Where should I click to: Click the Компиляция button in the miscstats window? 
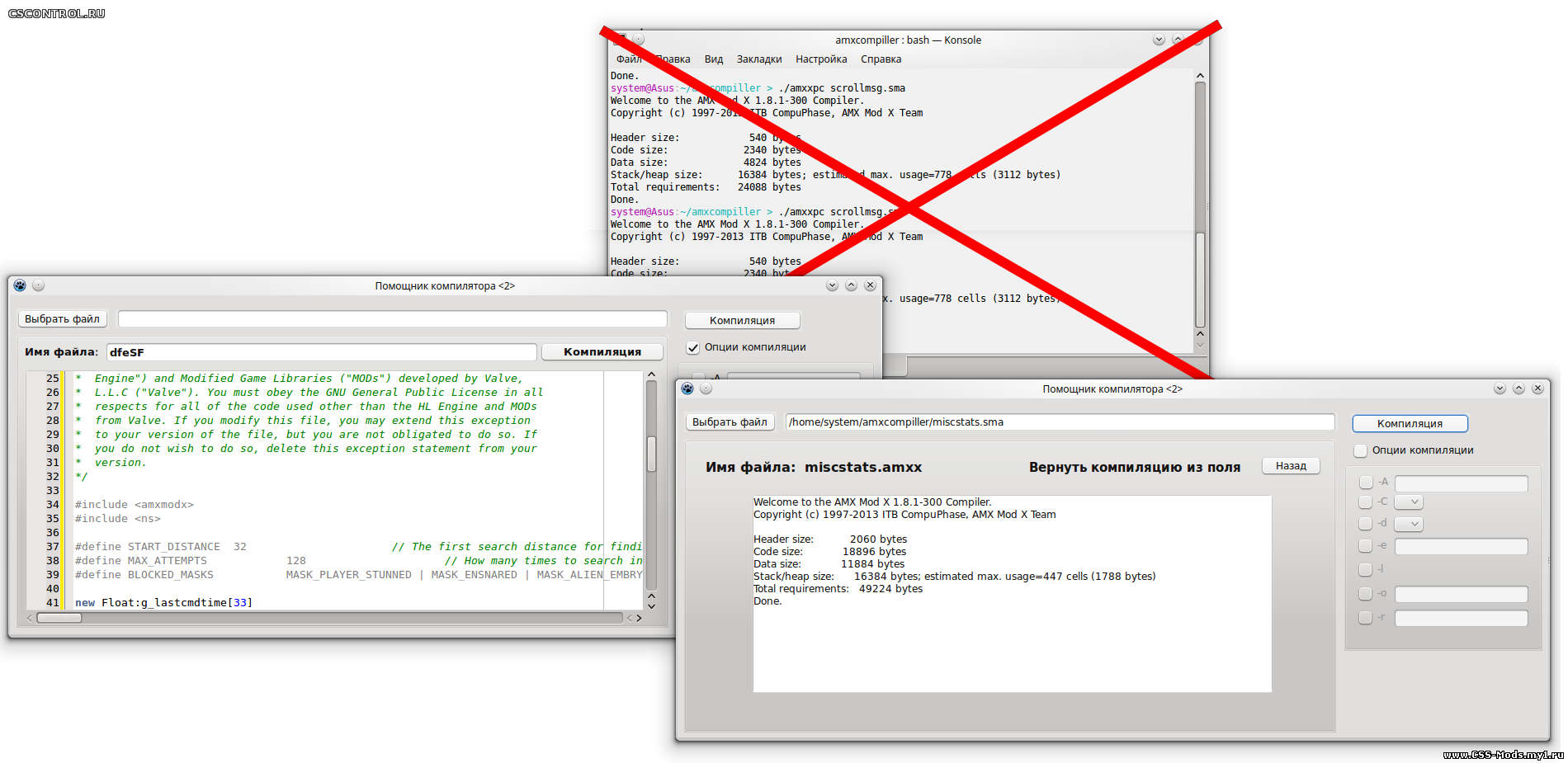point(1410,423)
